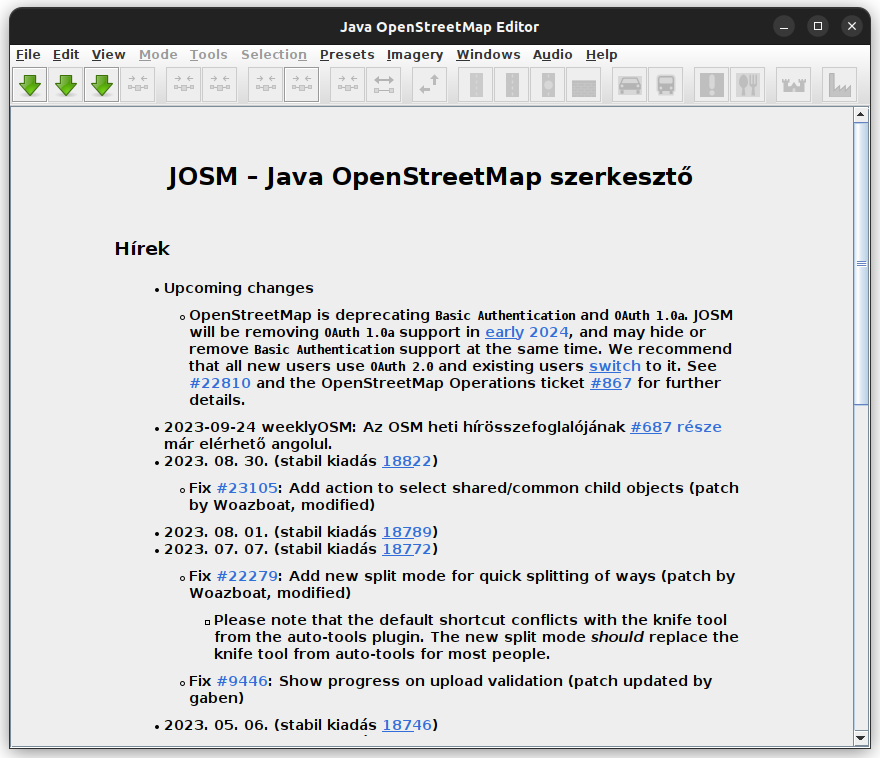Follow the 'early 2024' link
This screenshot has width=880, height=758.
[526, 332]
